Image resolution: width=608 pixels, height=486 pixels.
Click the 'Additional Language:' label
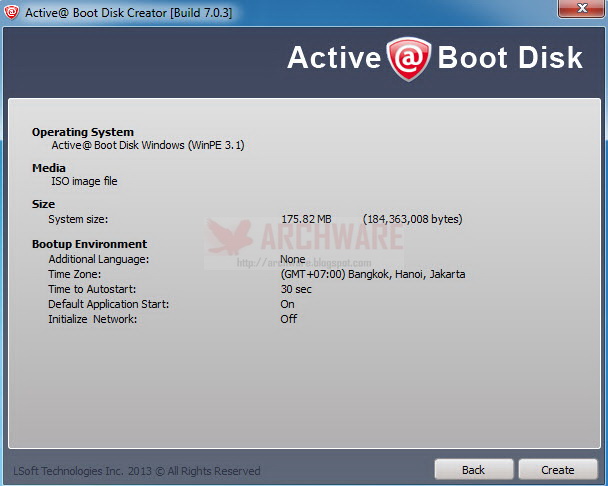tap(98, 259)
